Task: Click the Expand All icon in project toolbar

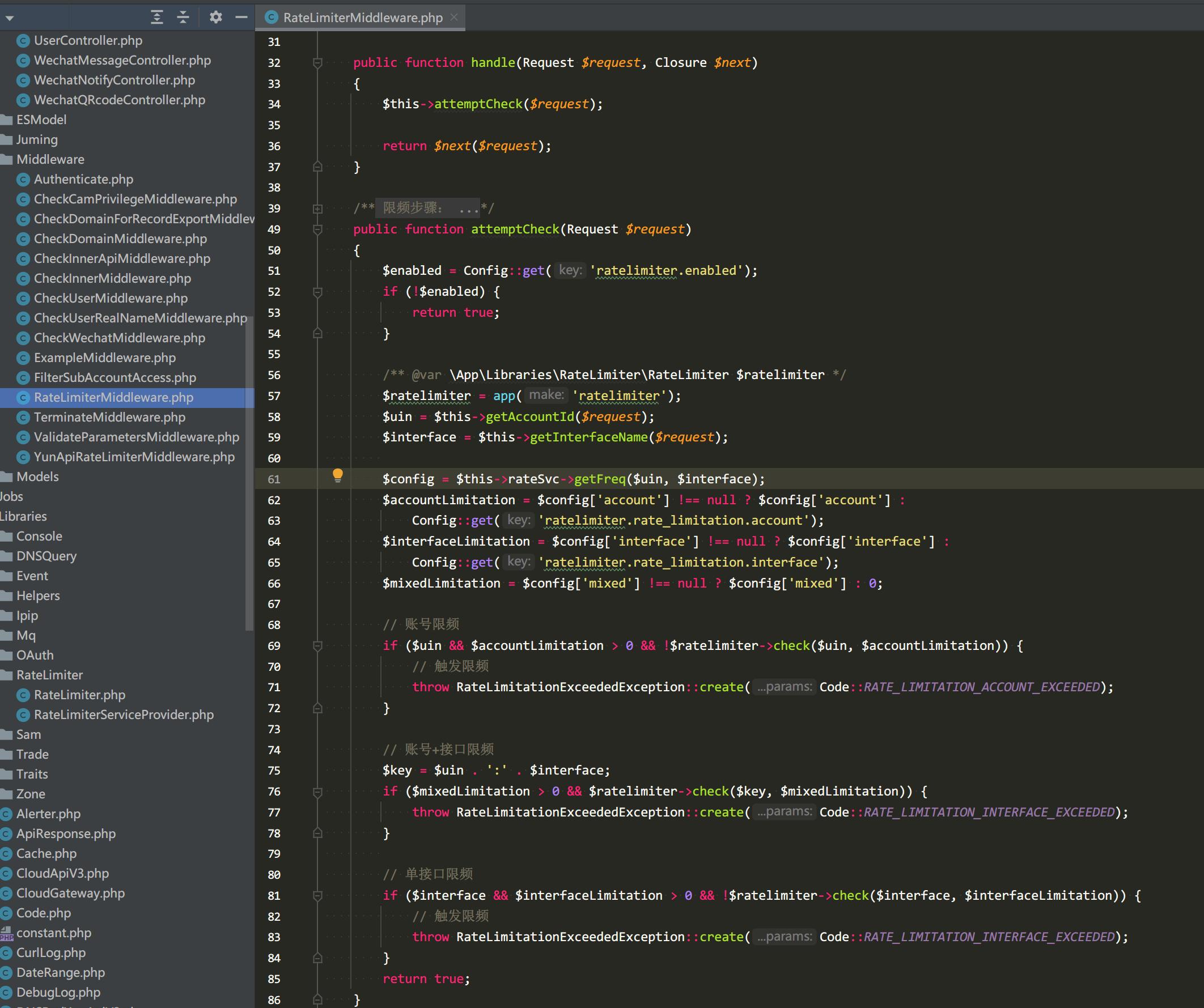Action: [156, 17]
